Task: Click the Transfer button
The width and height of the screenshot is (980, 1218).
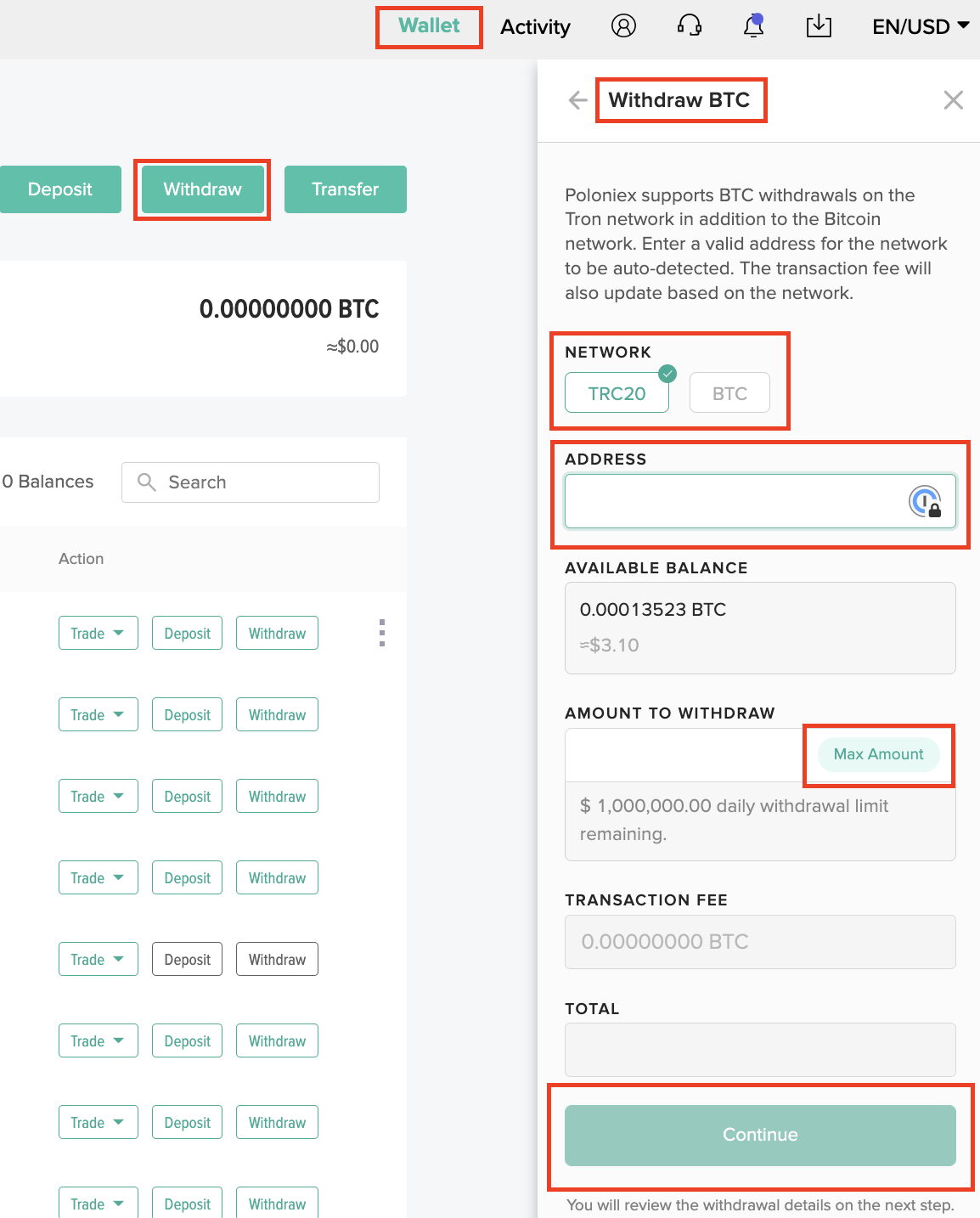Action: tap(346, 189)
